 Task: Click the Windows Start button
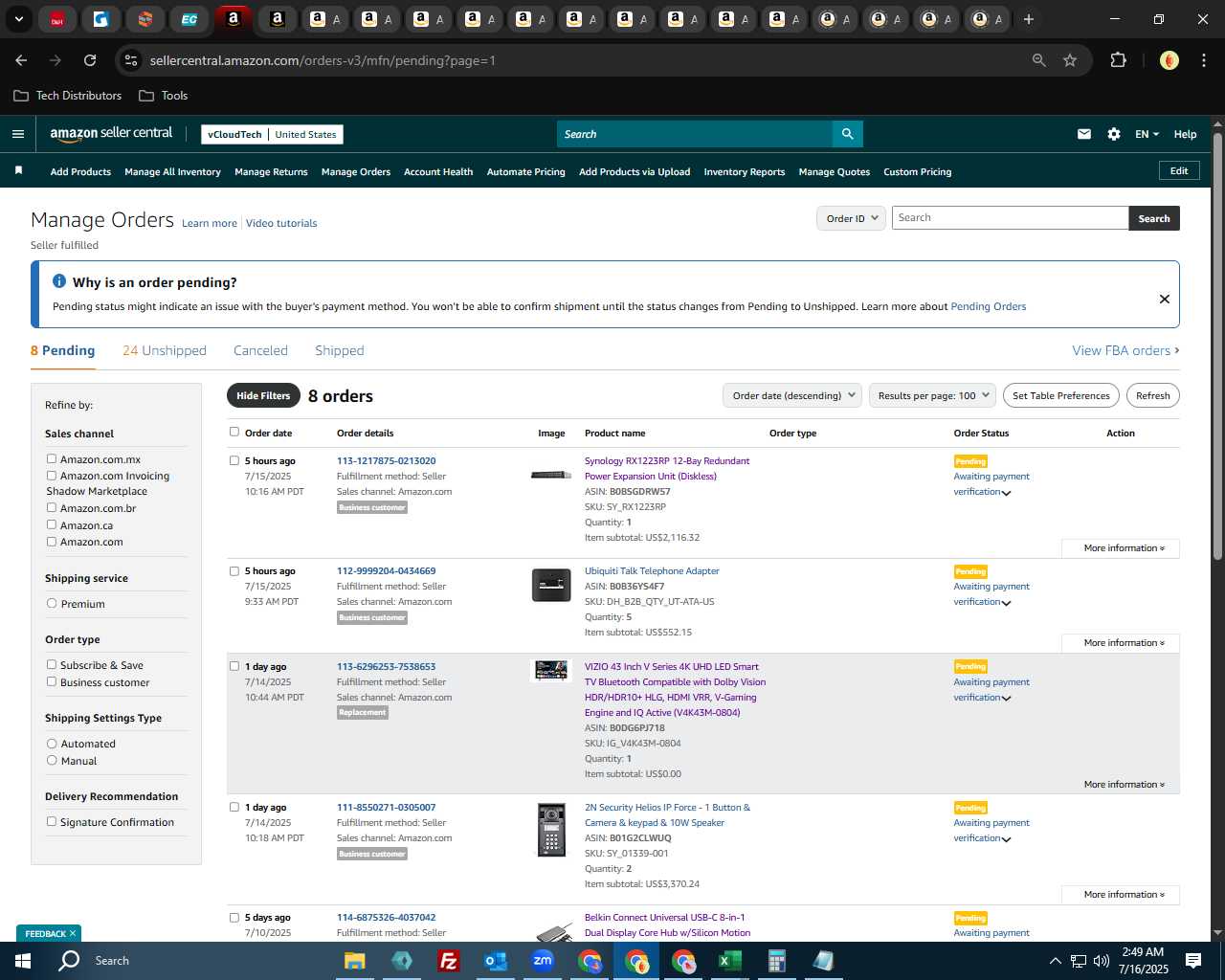click(23, 961)
